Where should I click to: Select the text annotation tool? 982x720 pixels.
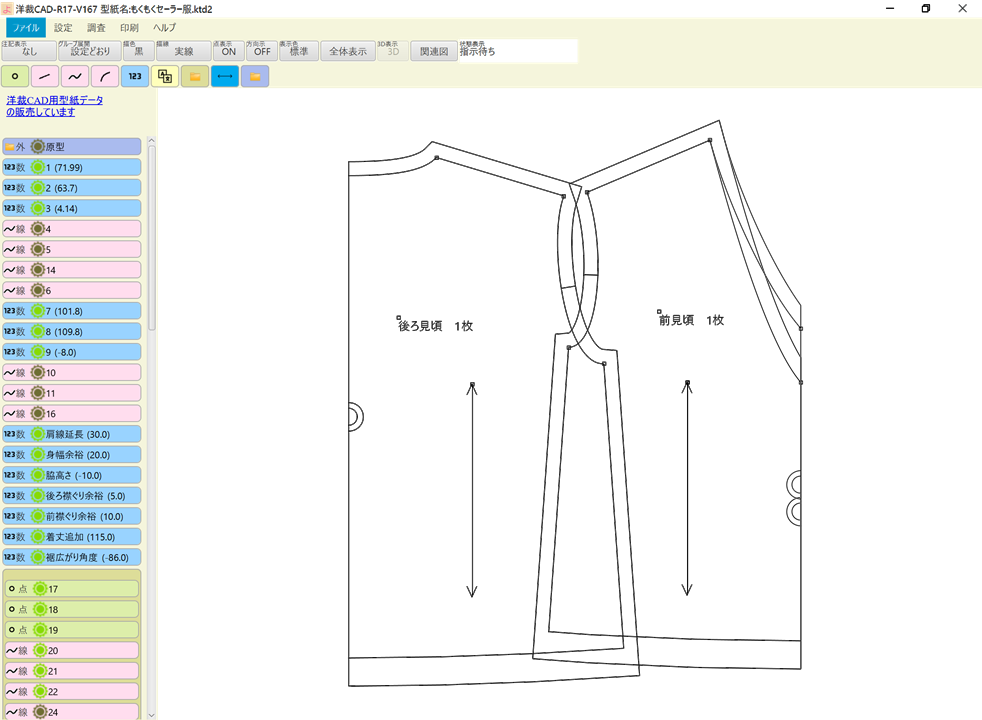[x=165, y=76]
